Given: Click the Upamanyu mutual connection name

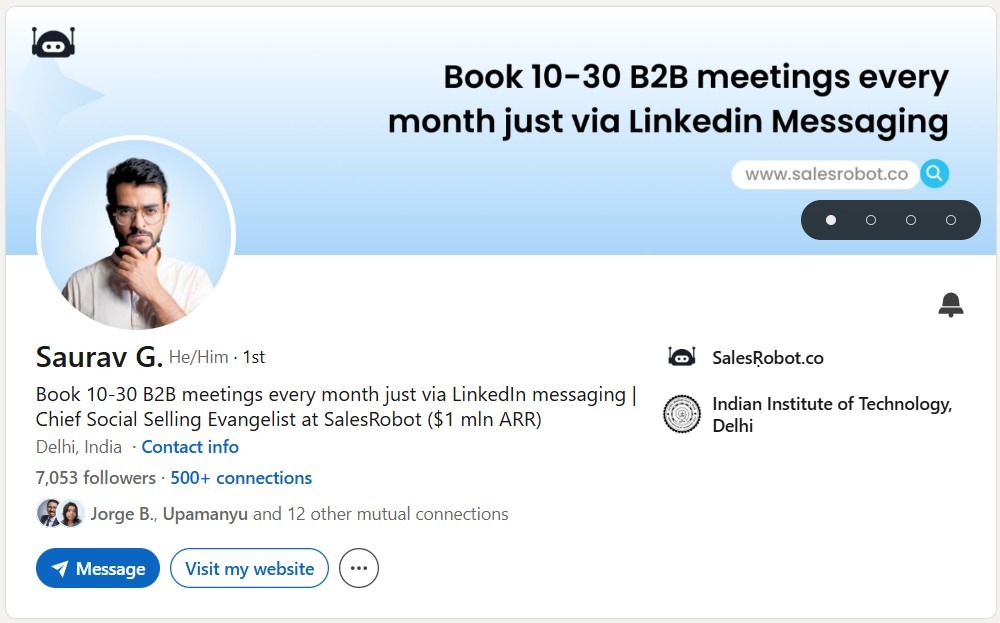Looking at the screenshot, I should pos(212,513).
